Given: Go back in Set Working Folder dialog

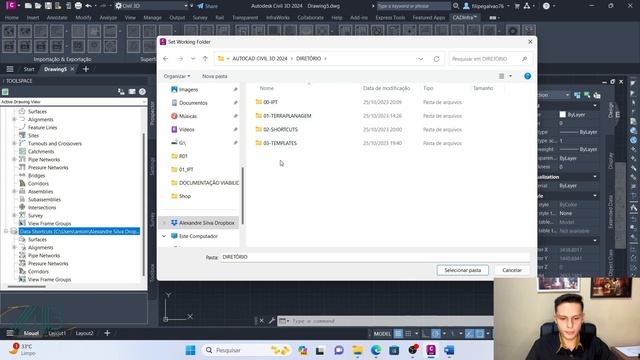Looking at the screenshot, I should tap(166, 59).
